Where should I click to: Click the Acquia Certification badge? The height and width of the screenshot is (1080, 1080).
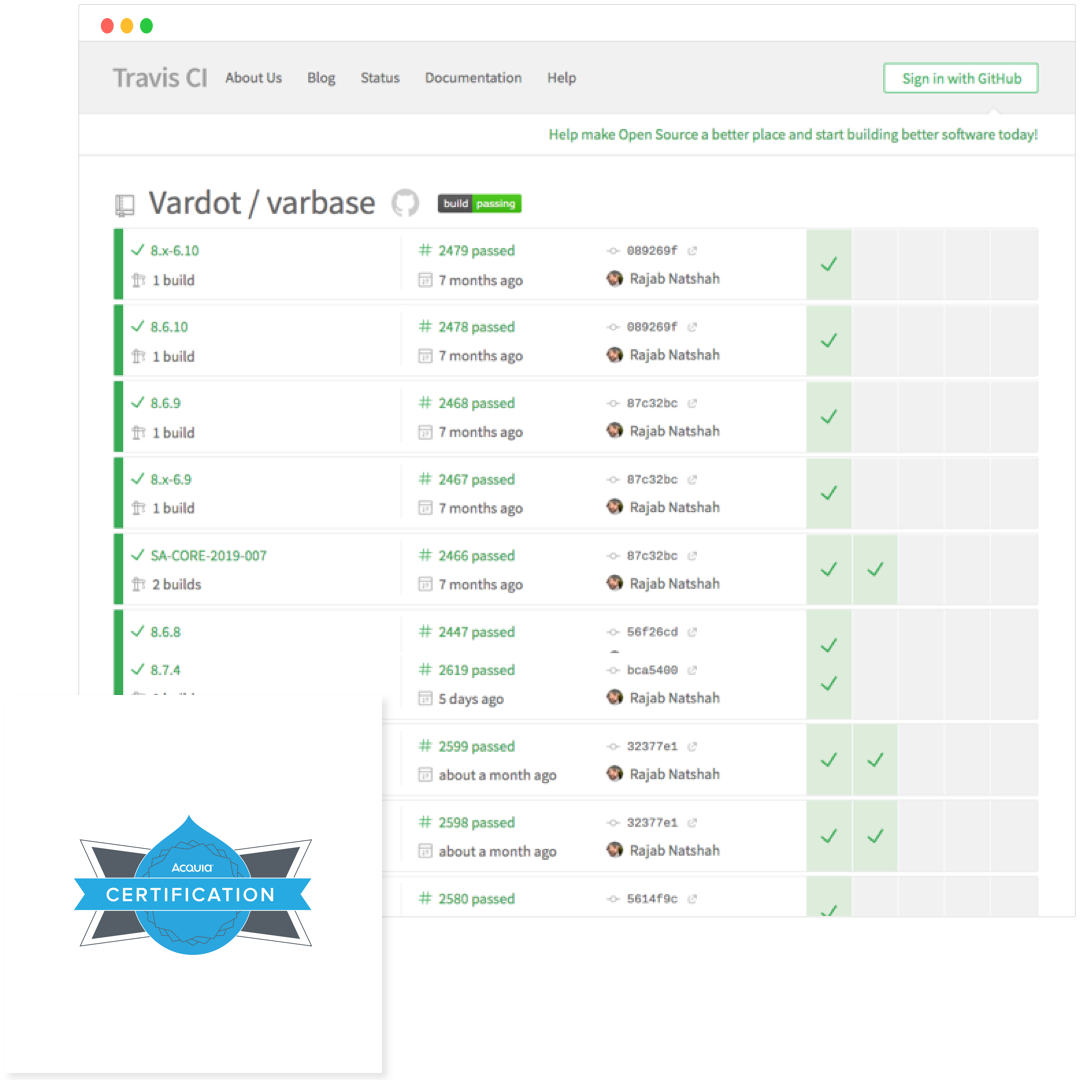192,886
